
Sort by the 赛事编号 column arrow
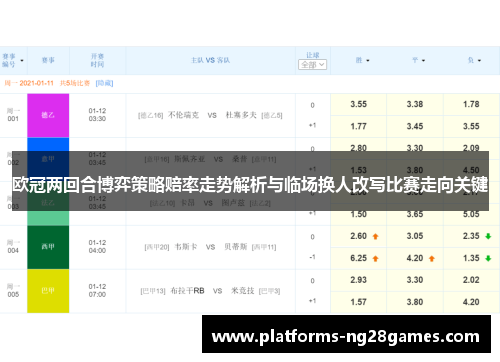point(22,61)
